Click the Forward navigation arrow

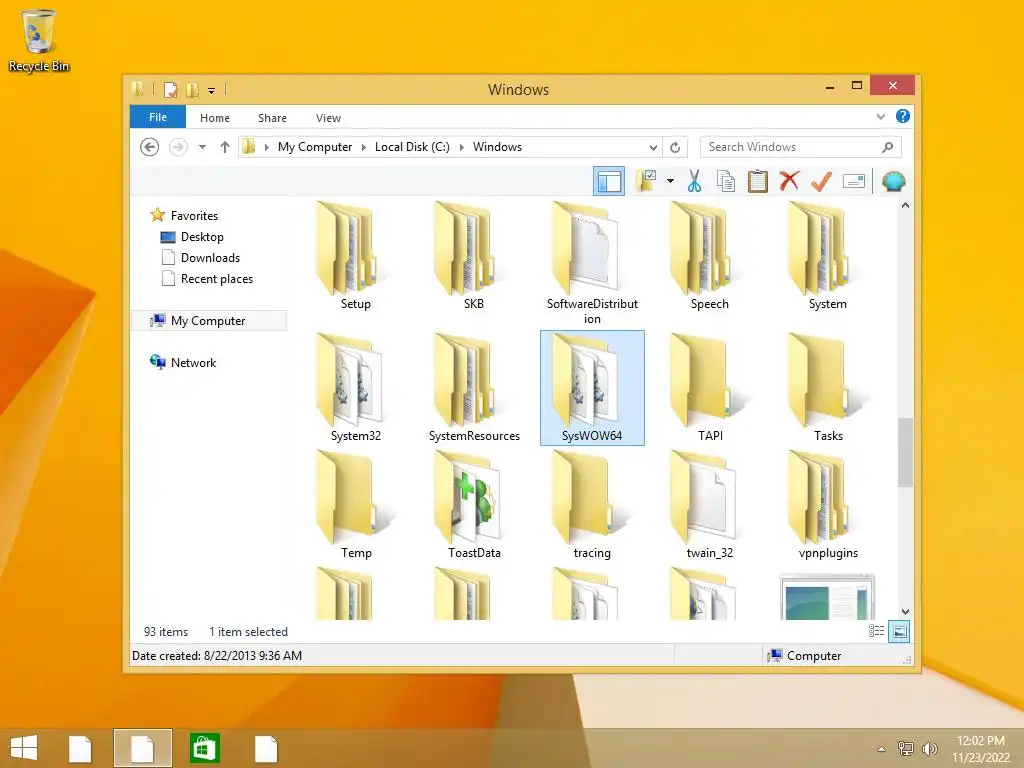point(178,147)
